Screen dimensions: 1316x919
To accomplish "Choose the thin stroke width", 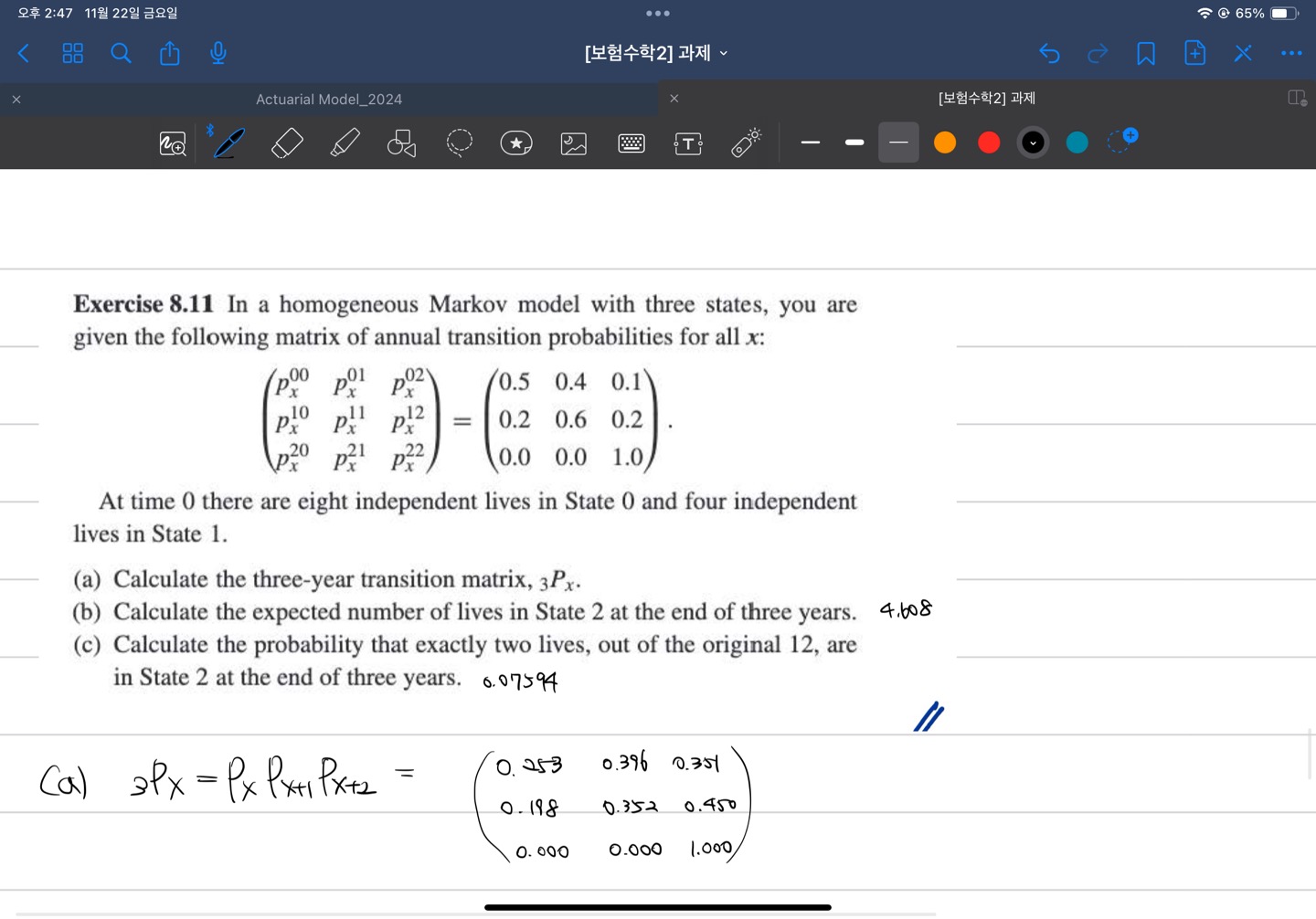I will (811, 143).
